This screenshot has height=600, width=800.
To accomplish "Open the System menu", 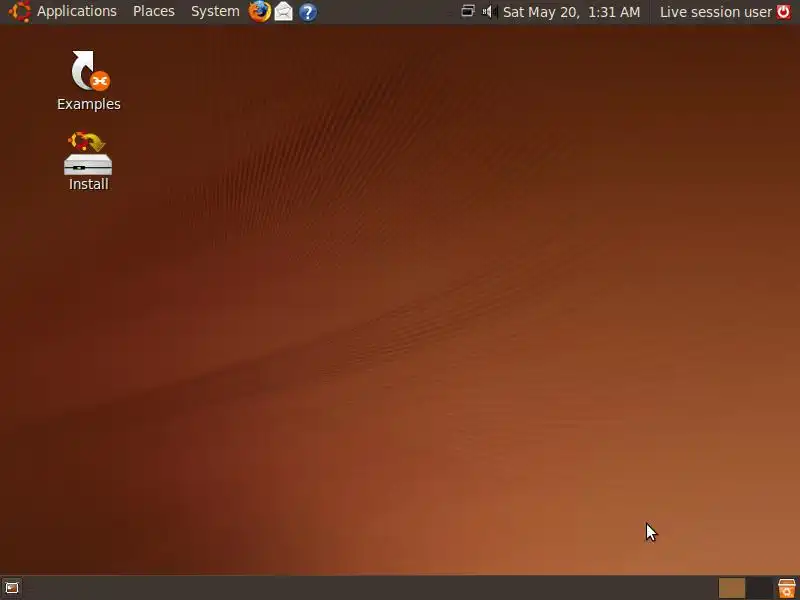I will (215, 11).
